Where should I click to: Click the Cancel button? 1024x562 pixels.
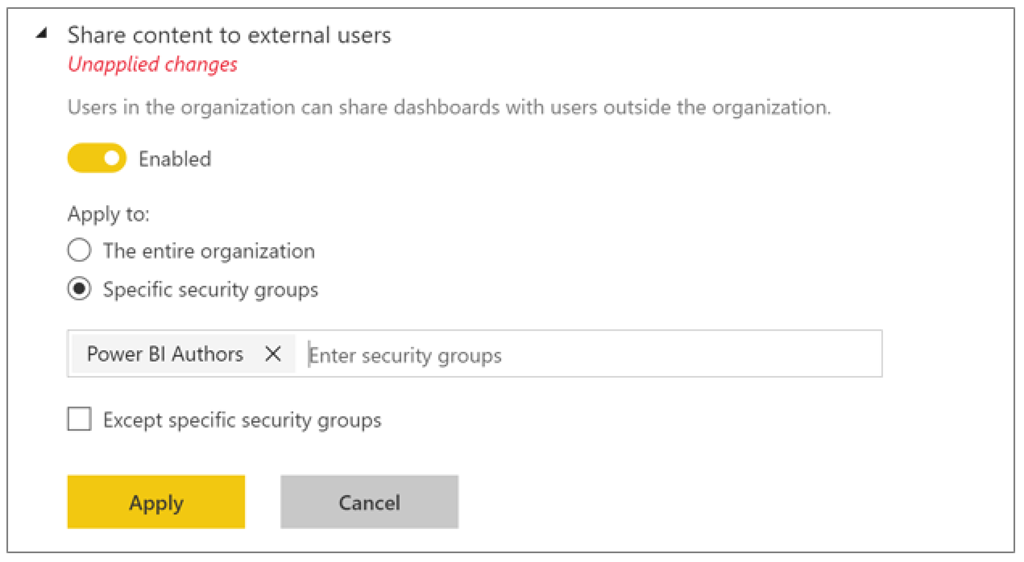click(x=370, y=501)
